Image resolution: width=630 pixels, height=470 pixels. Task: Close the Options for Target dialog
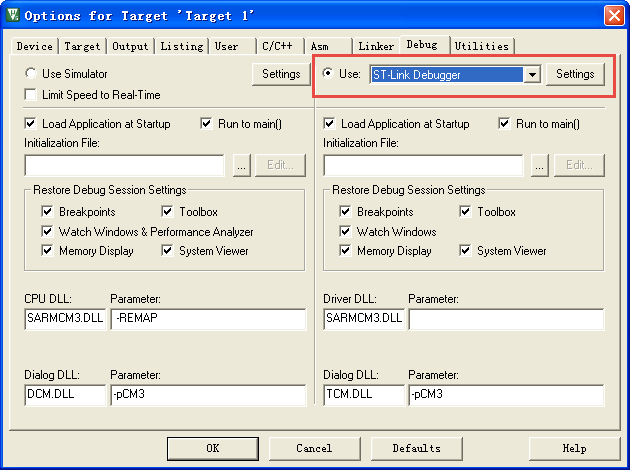(x=614, y=16)
